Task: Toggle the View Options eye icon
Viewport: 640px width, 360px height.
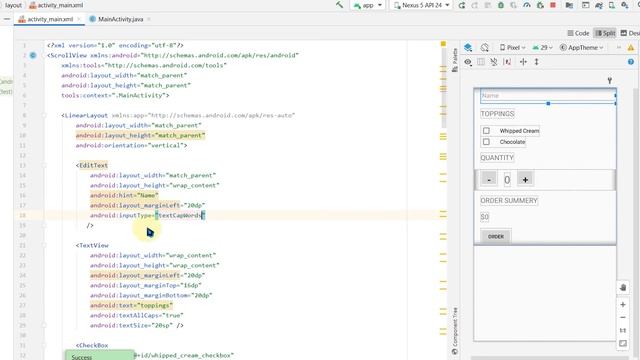Action: pyautogui.click(x=468, y=62)
